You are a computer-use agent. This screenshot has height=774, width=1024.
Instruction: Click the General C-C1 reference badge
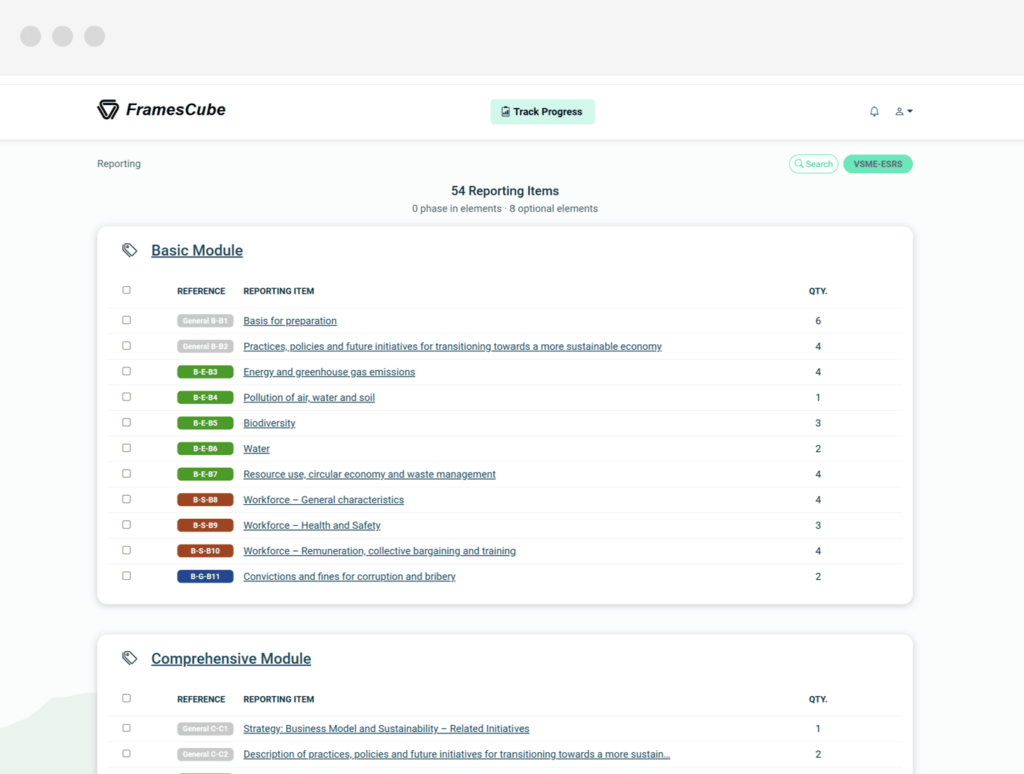[x=205, y=728]
